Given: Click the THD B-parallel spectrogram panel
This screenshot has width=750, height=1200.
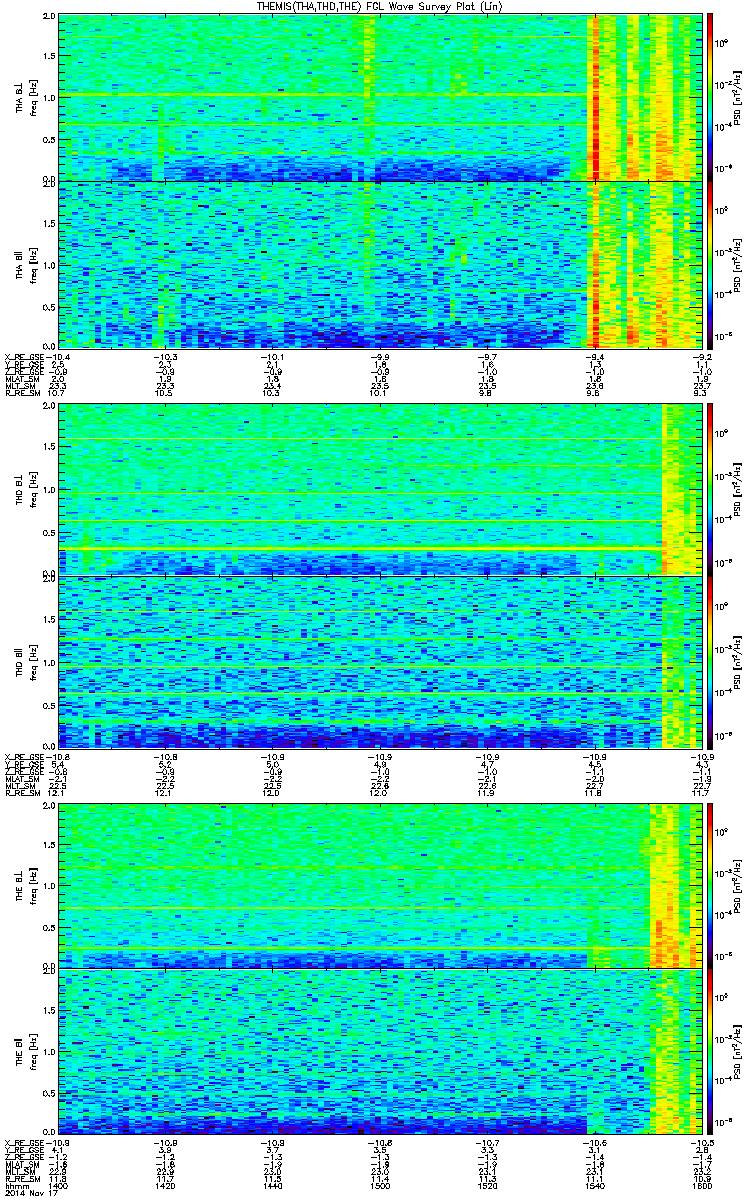Looking at the screenshot, I should click(x=378, y=662).
